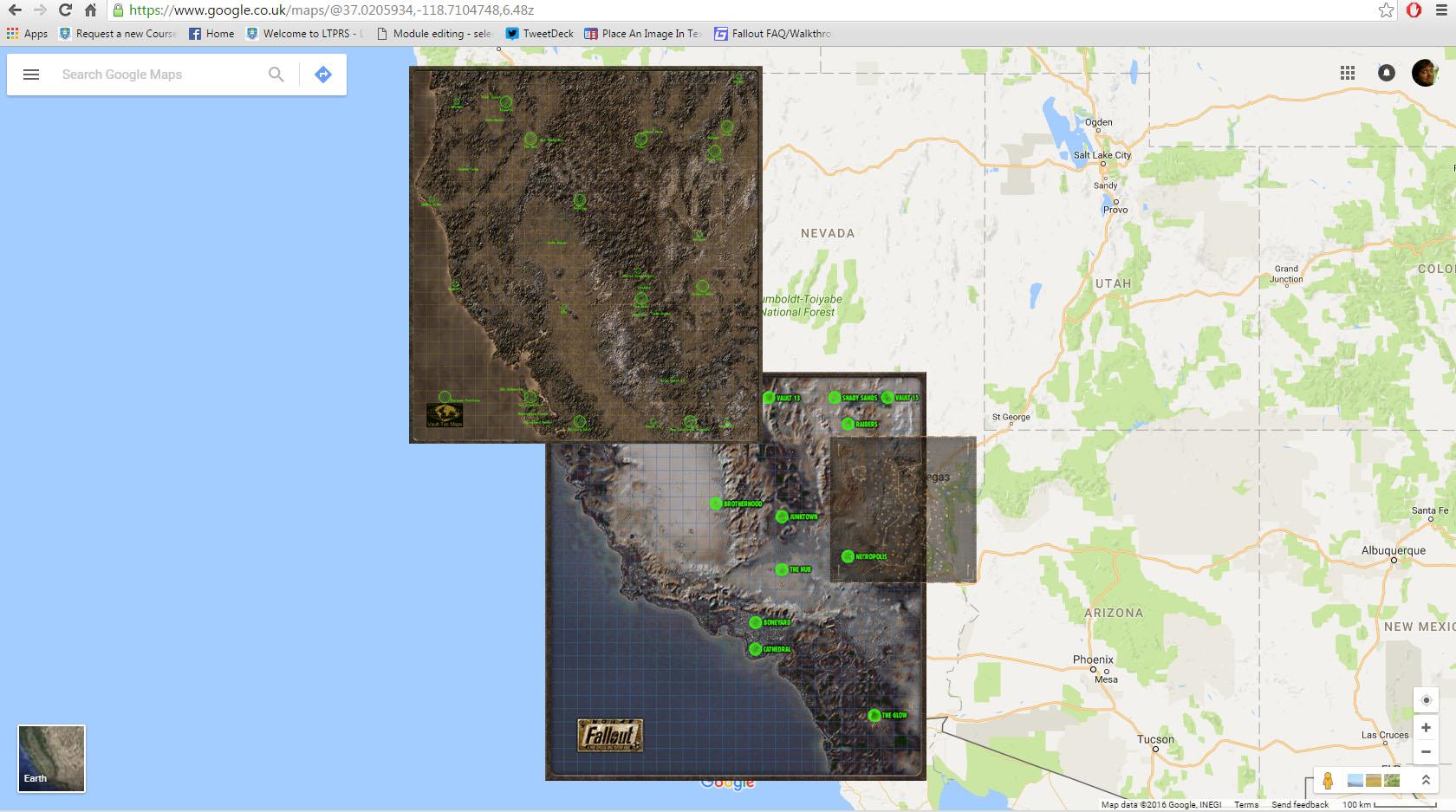Open the notifications bell
Viewport: 1456px width, 812px height.
(1387, 73)
